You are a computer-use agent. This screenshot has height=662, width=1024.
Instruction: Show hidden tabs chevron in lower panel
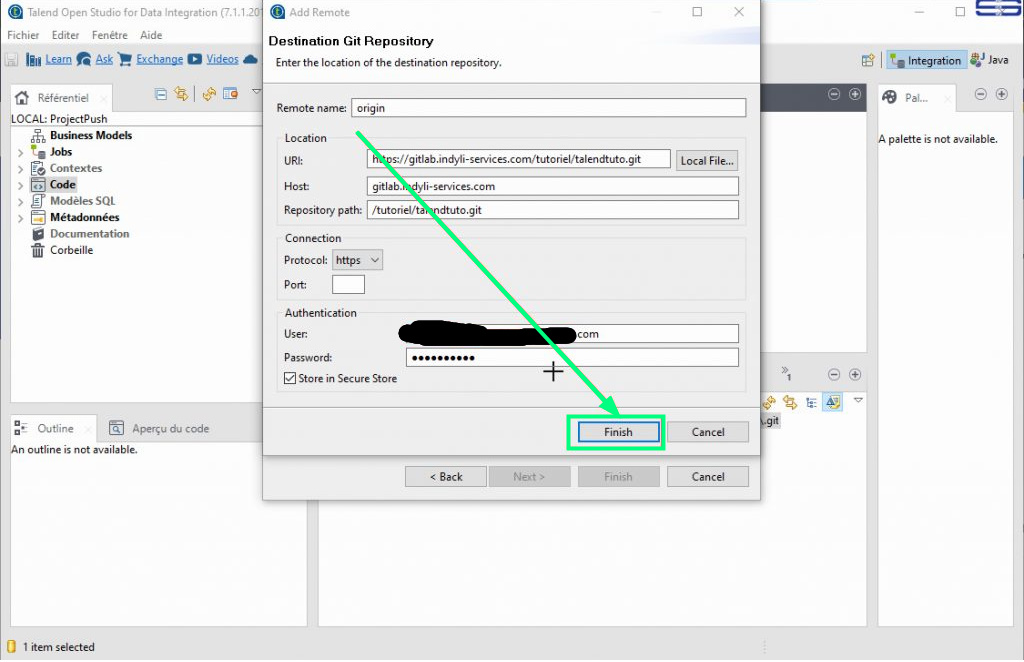tap(786, 373)
